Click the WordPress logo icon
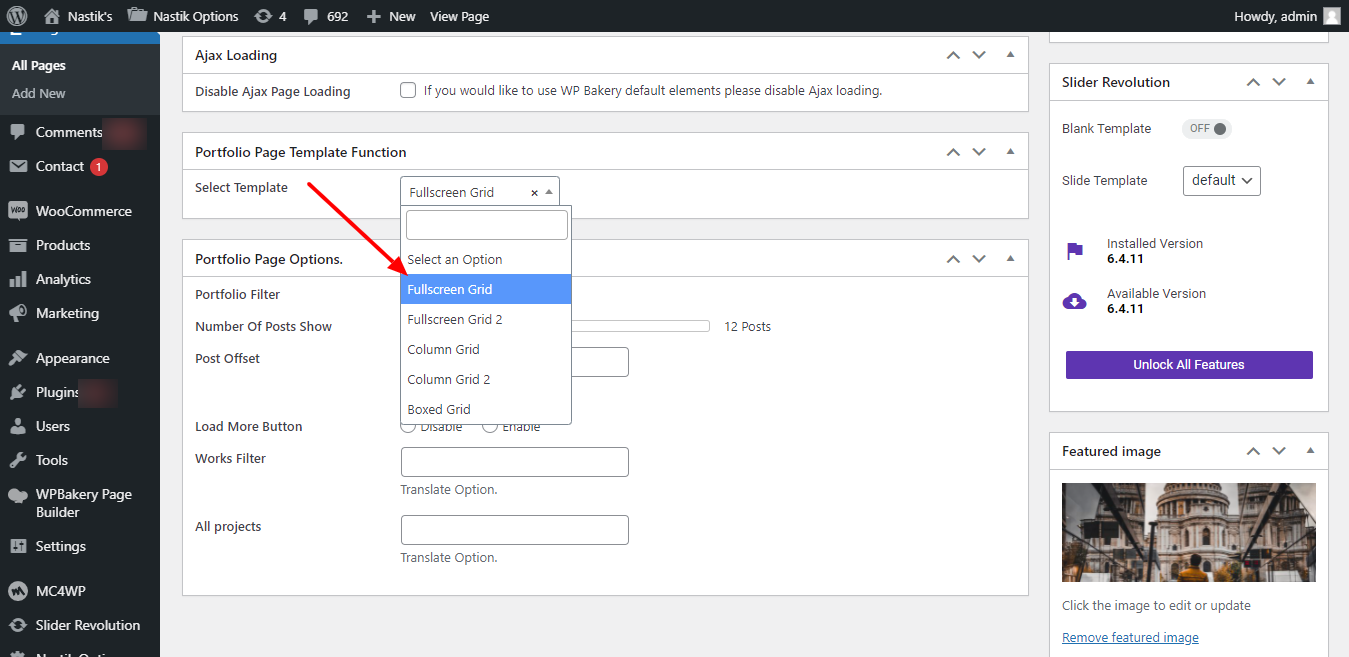Viewport: 1349px width, 657px height. click(16, 16)
